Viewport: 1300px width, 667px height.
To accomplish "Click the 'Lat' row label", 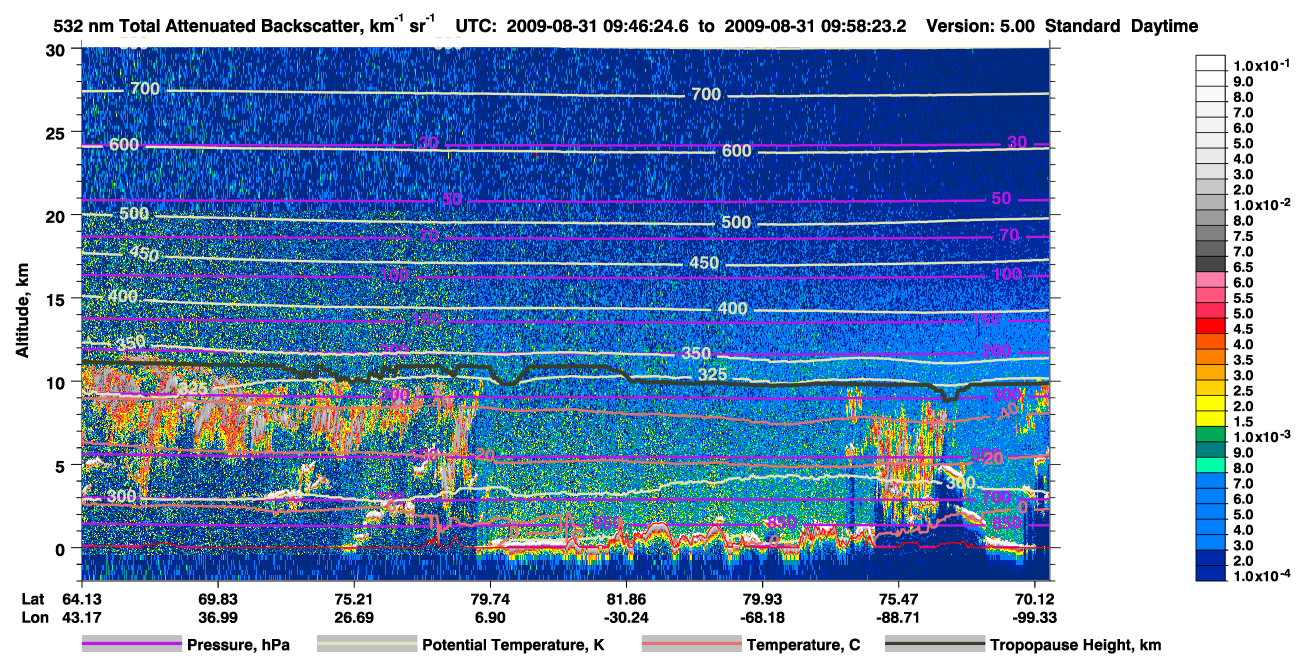I will pyautogui.click(x=33, y=599).
